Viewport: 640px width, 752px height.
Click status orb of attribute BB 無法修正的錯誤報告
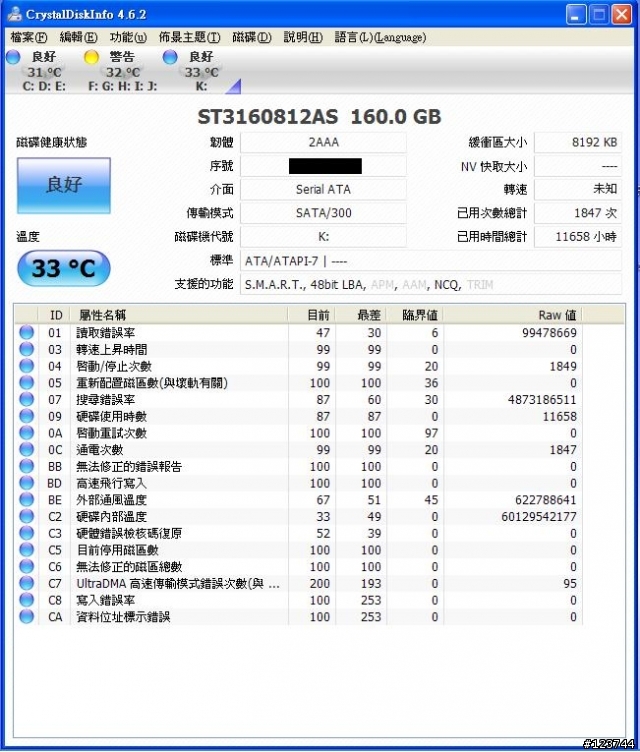(26, 466)
